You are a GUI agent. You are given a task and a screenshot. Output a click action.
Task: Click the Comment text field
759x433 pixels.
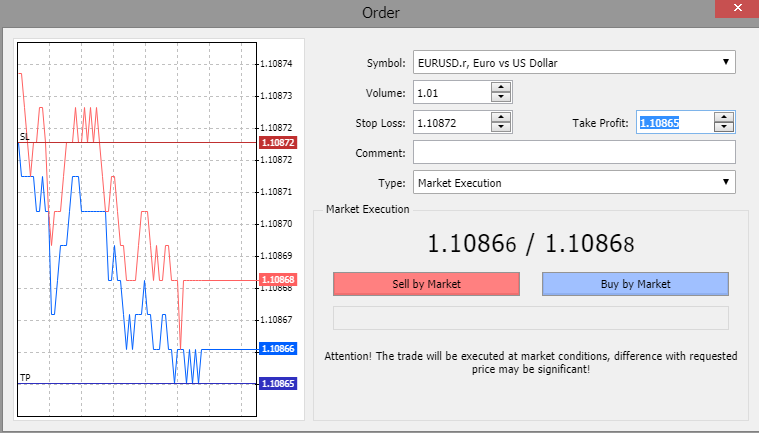point(574,152)
